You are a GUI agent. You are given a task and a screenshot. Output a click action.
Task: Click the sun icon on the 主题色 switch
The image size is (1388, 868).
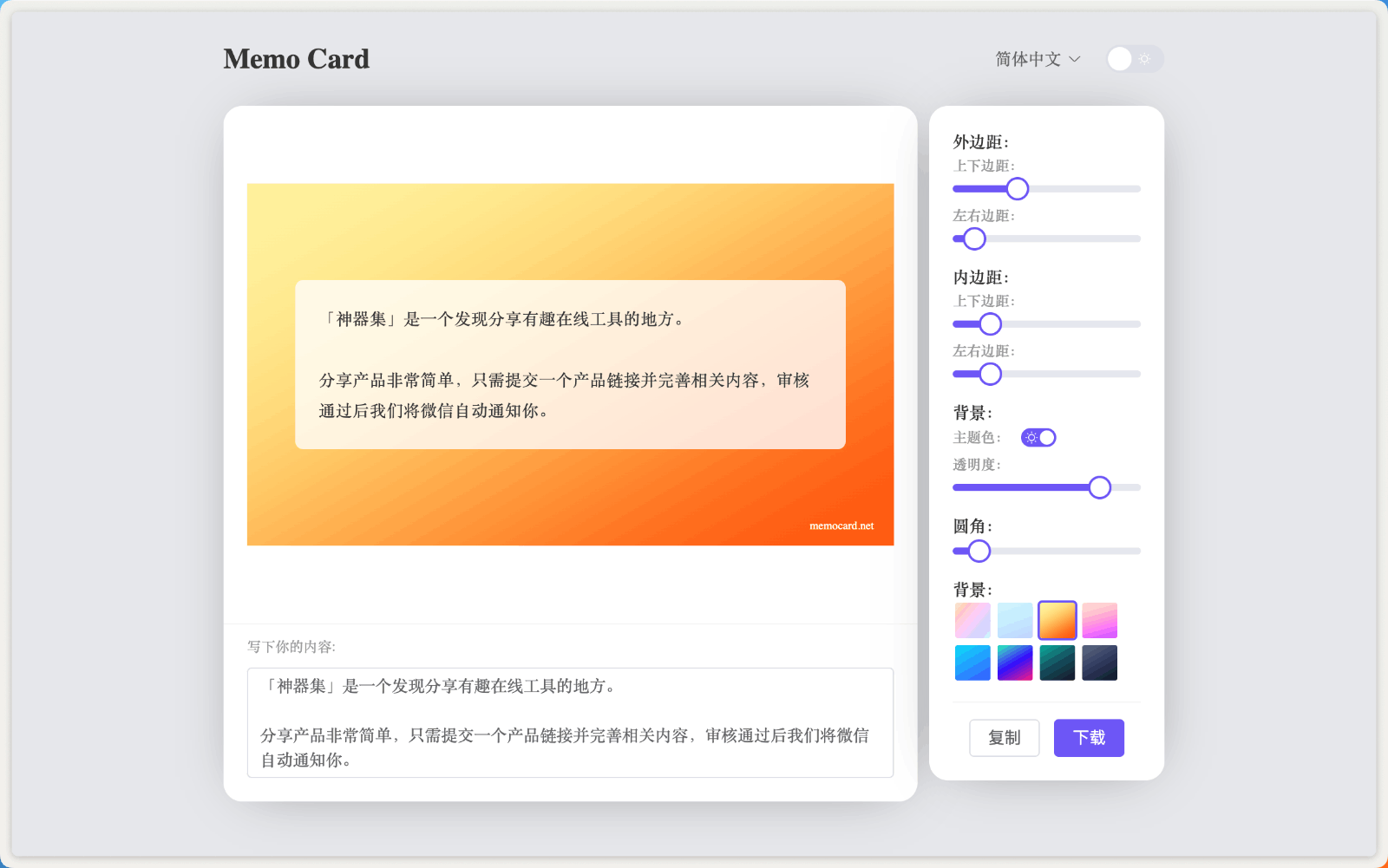(x=1029, y=437)
